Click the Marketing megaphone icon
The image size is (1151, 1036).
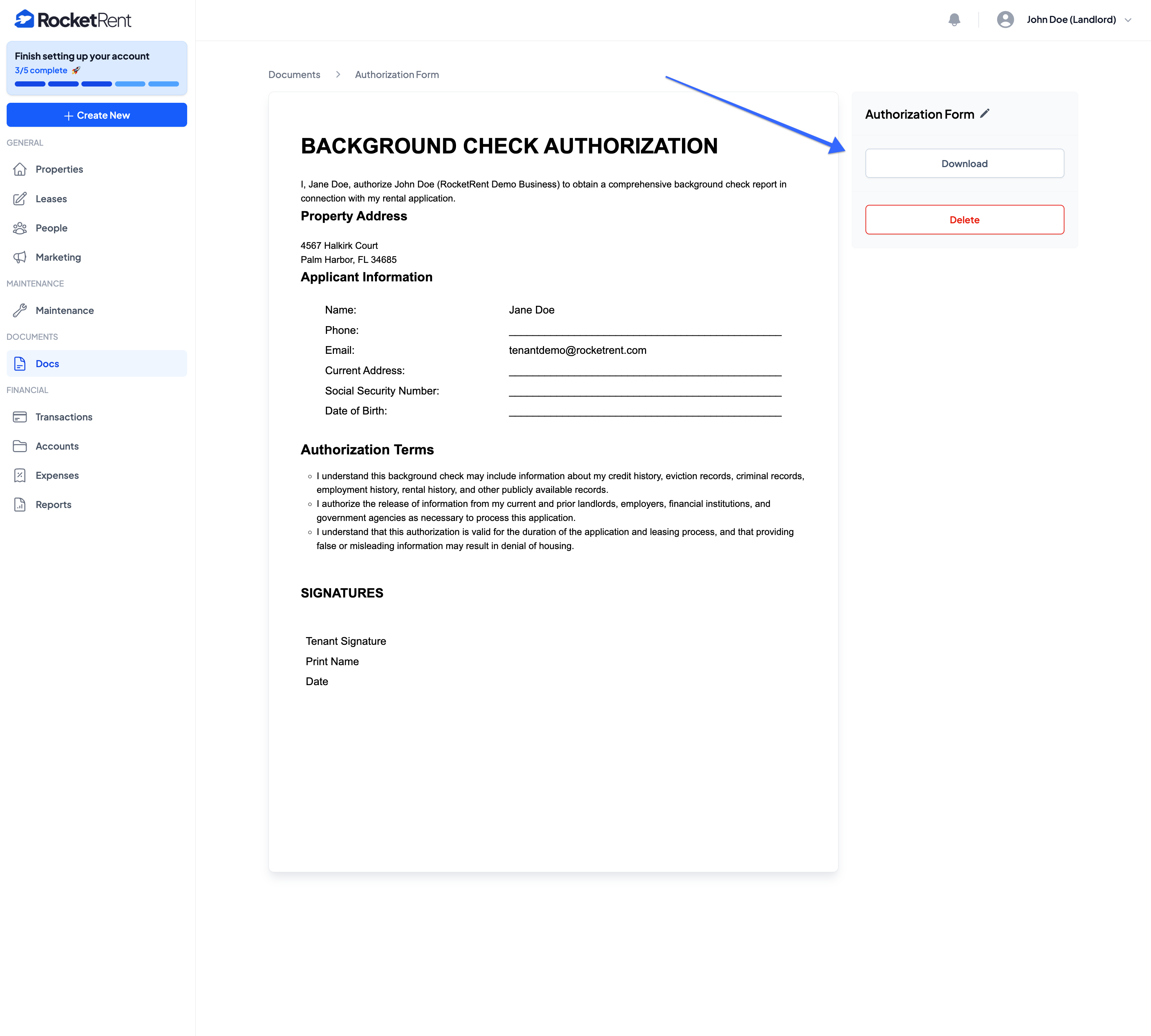[20, 257]
